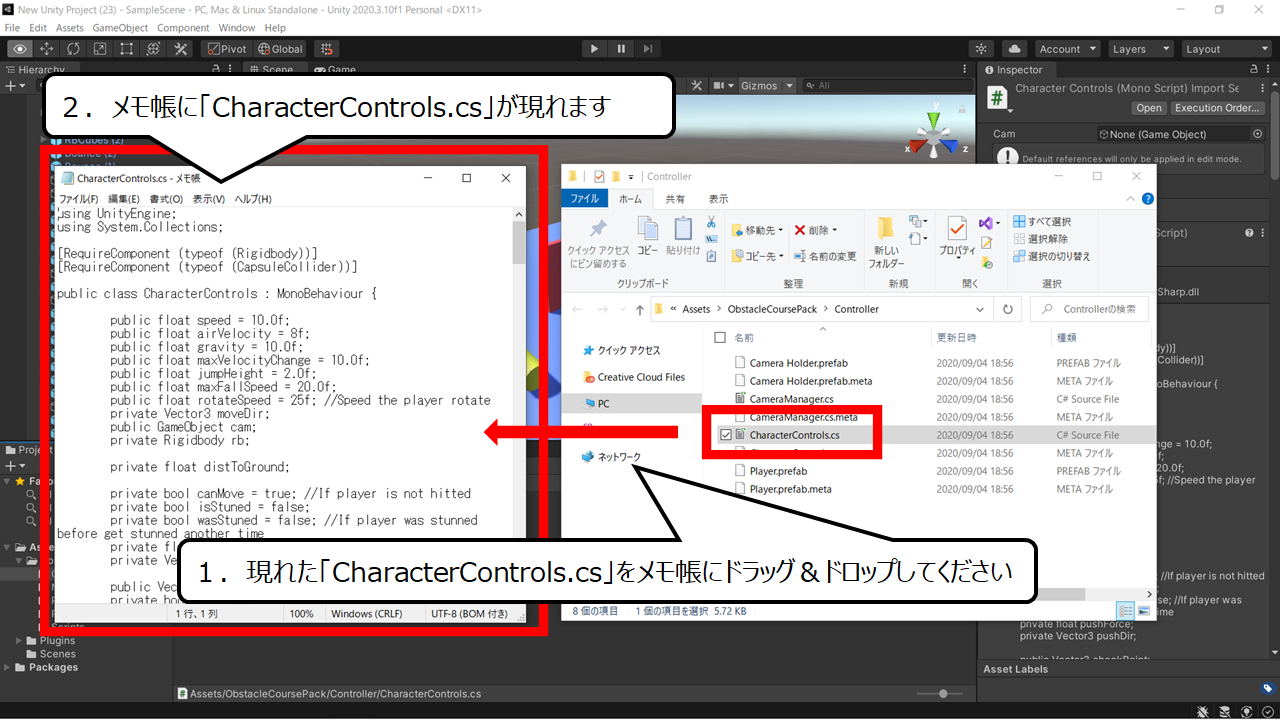The image size is (1280, 720).
Task: Select the Scale tool in Unity toolbar
Action: [100, 48]
